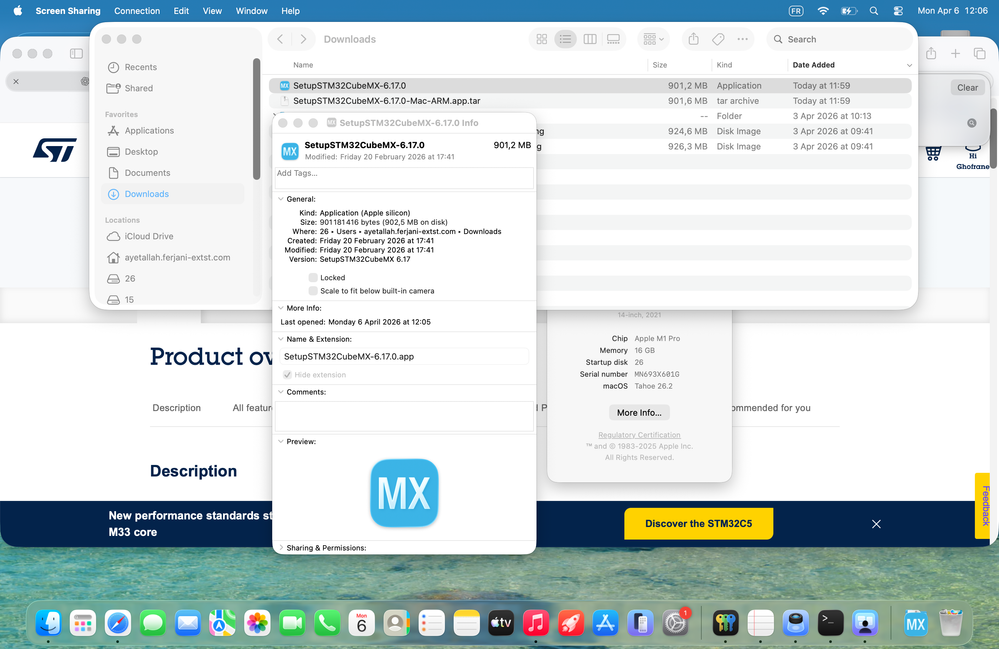
Task: Go back in Finder navigation
Action: click(x=280, y=39)
